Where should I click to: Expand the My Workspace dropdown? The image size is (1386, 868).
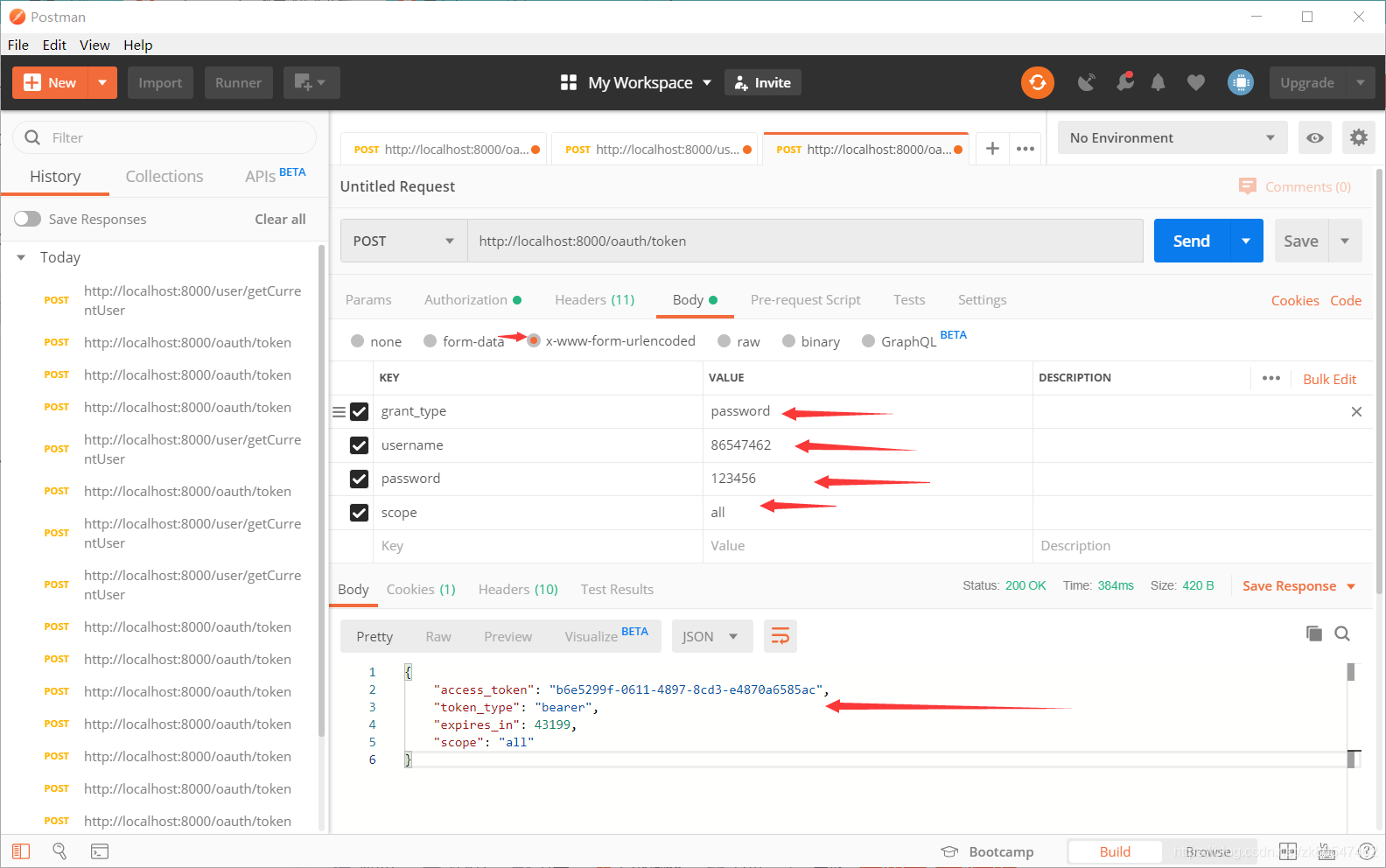[706, 82]
